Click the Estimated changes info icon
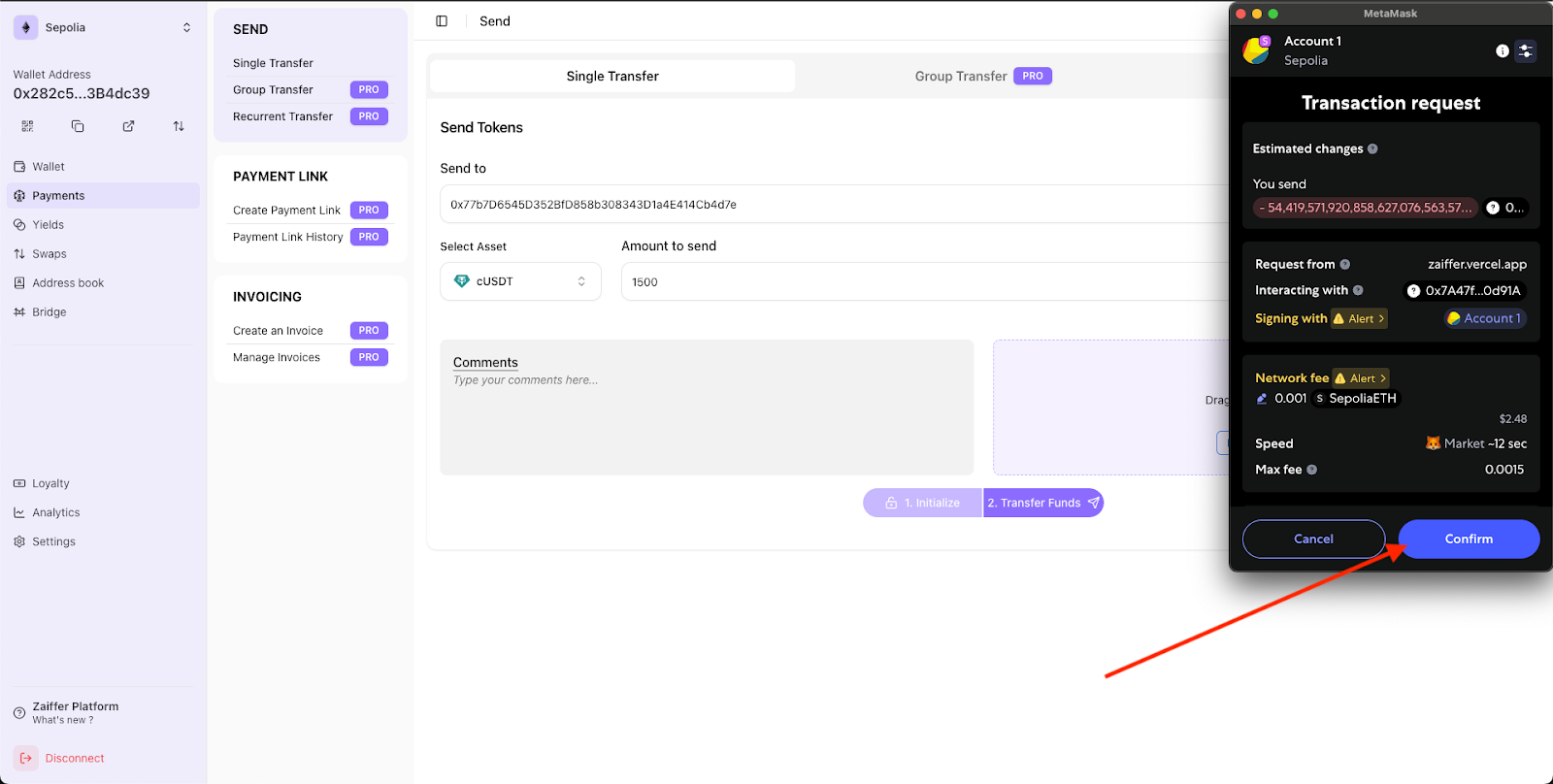 1372,148
